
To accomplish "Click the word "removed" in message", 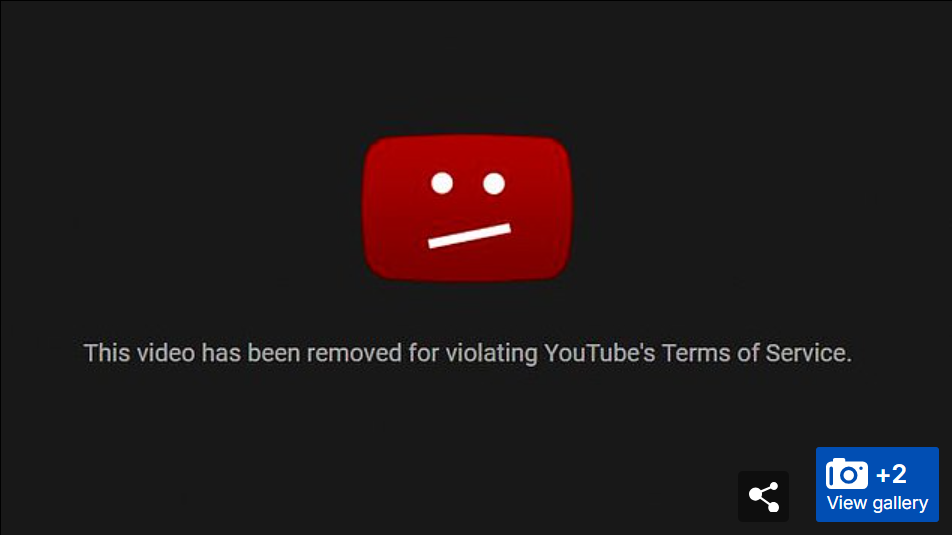I will [354, 353].
